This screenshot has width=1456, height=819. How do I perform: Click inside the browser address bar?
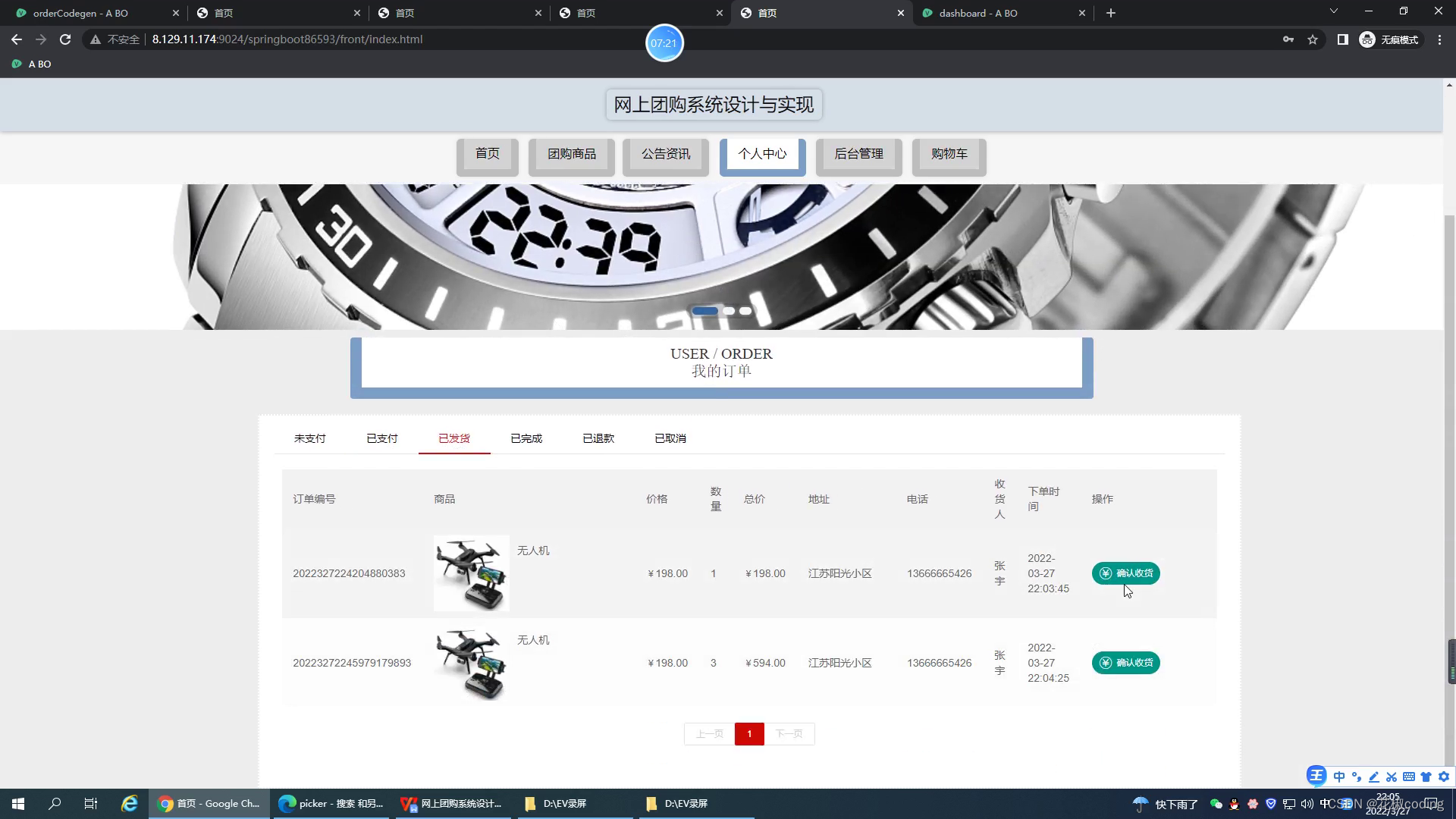click(x=682, y=39)
